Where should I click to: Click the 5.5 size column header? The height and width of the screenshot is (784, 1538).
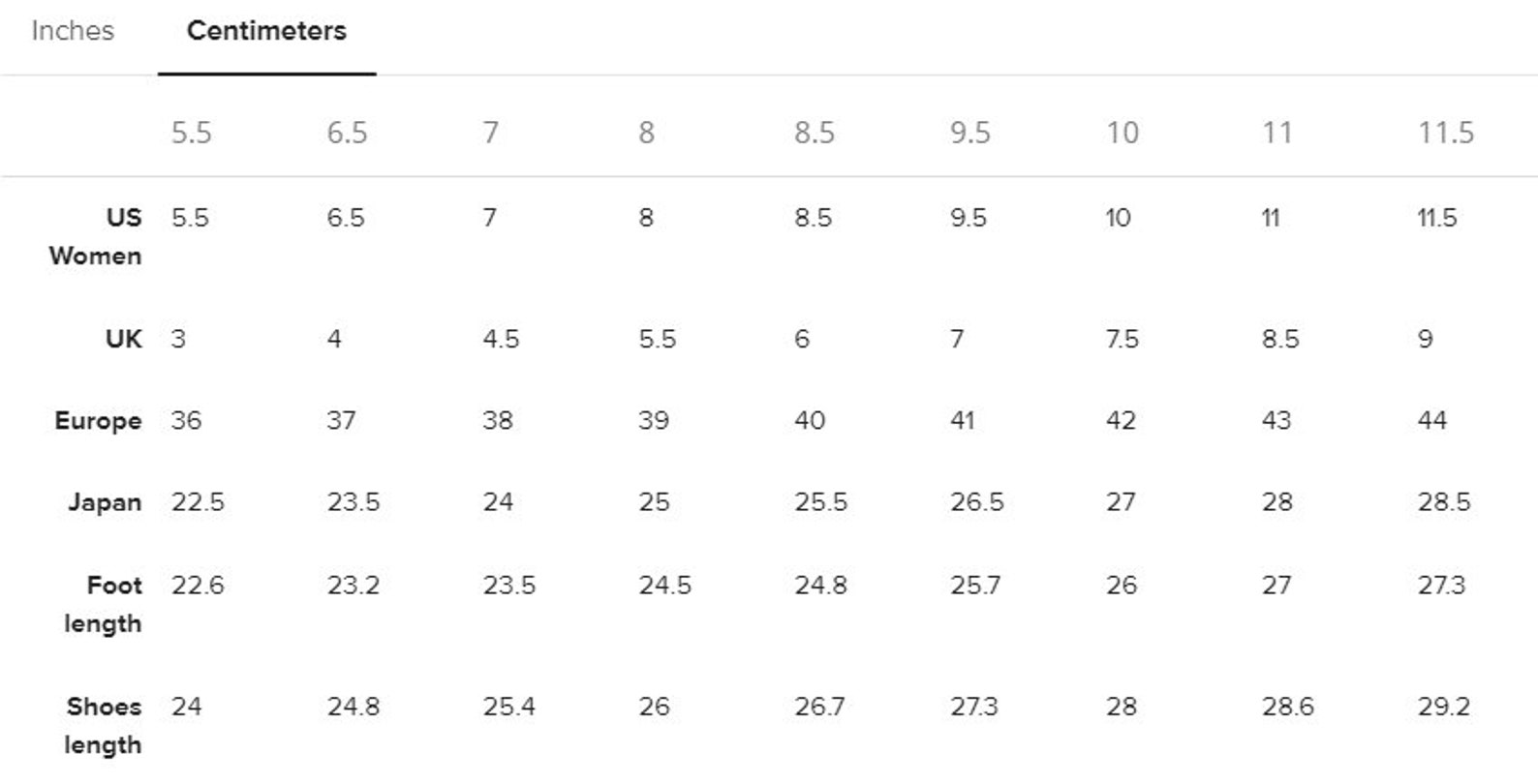pyautogui.click(x=191, y=133)
